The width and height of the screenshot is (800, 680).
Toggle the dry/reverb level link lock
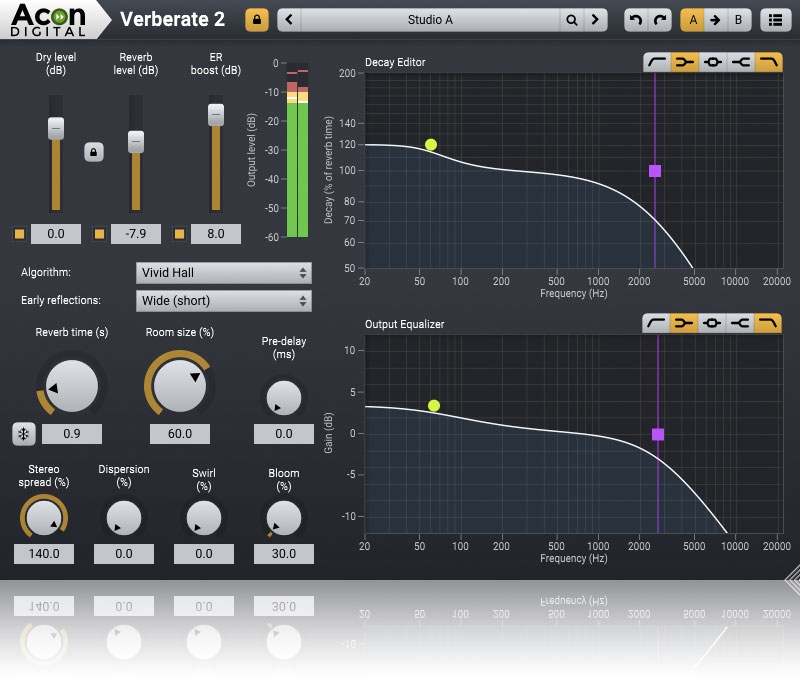click(93, 152)
